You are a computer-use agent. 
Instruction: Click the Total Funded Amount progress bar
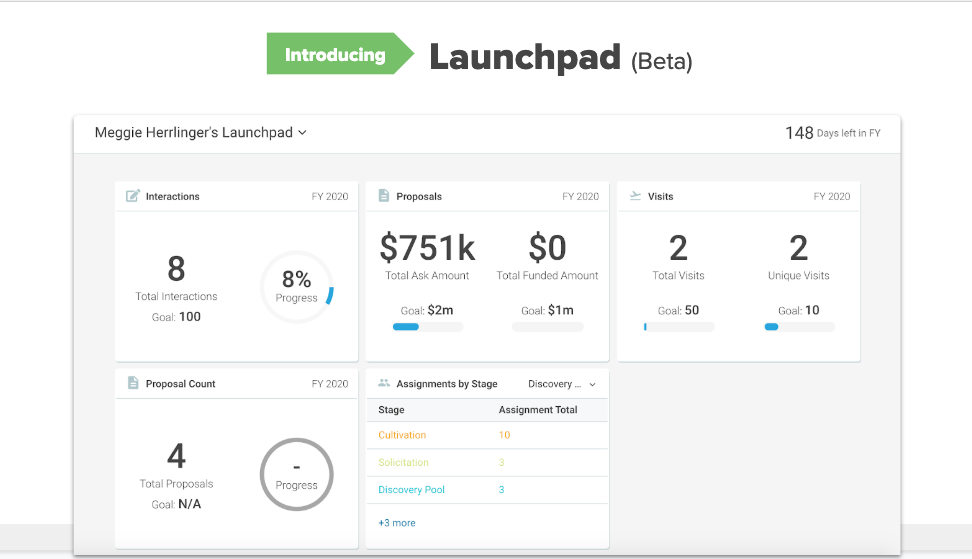tap(548, 327)
